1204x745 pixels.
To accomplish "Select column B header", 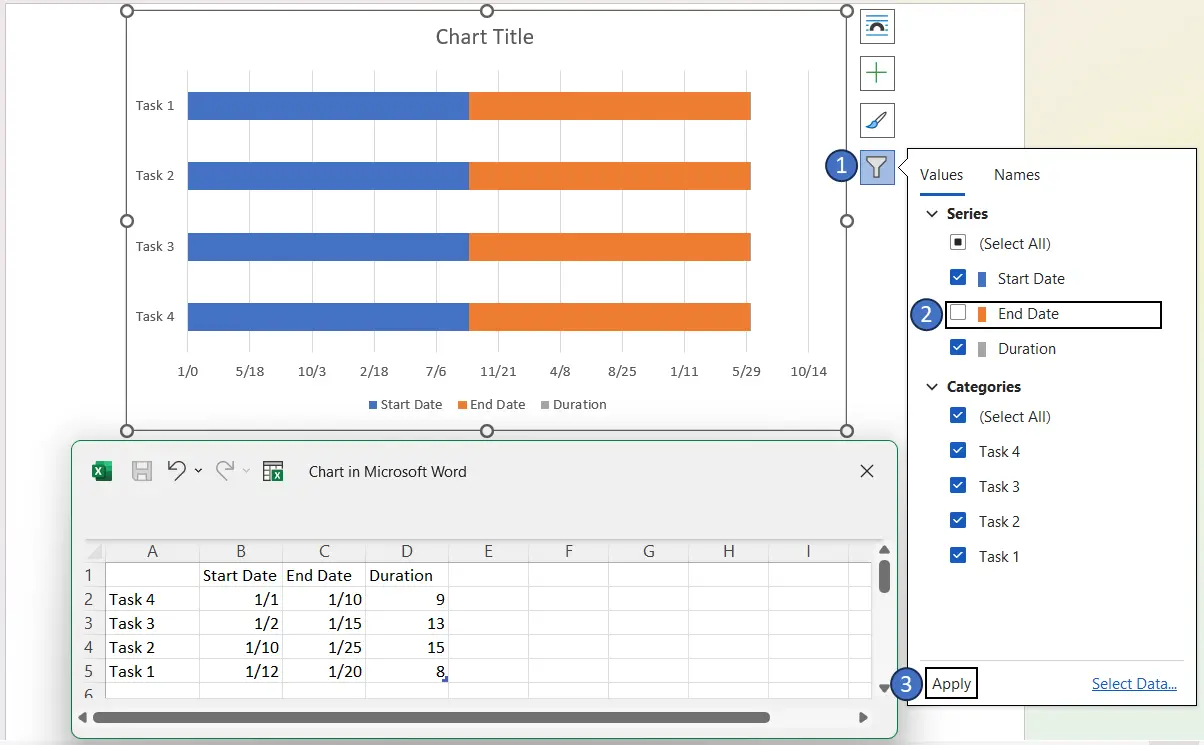I will pyautogui.click(x=241, y=551).
